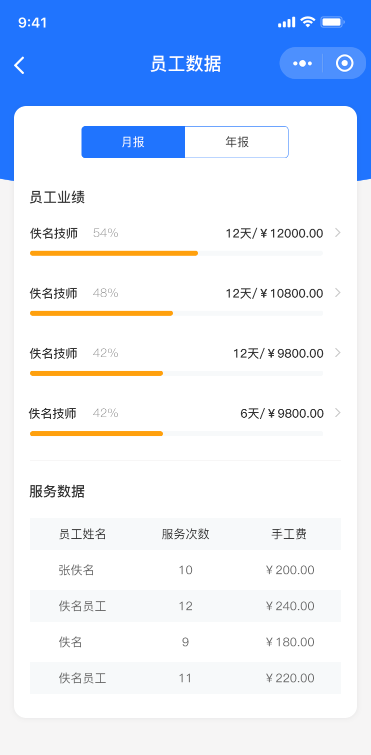
Task: Switch to the 年报 yearly report tab
Action: (237, 142)
